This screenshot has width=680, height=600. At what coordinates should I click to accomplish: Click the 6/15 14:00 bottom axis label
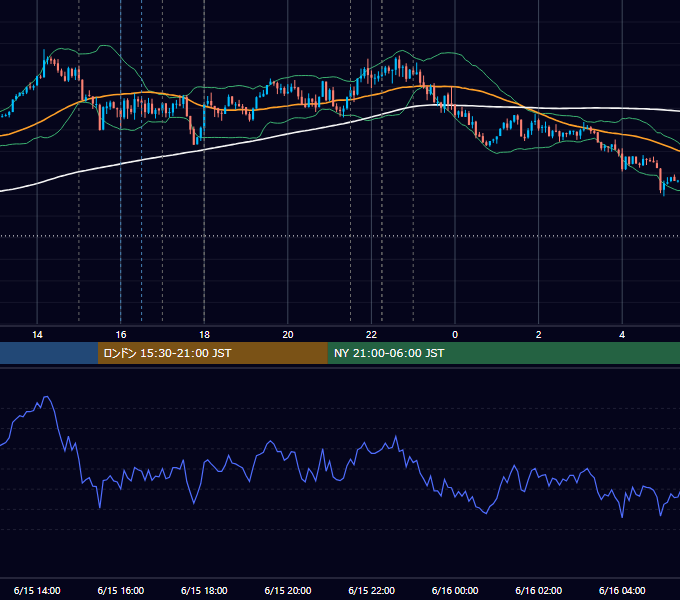(37, 590)
